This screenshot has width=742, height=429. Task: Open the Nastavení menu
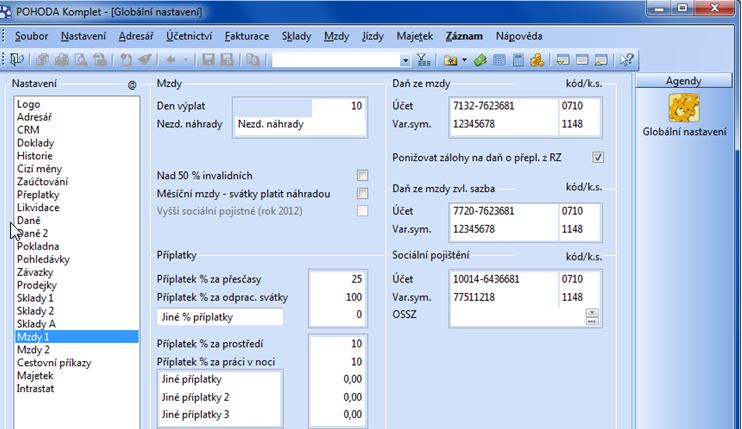[x=83, y=36]
